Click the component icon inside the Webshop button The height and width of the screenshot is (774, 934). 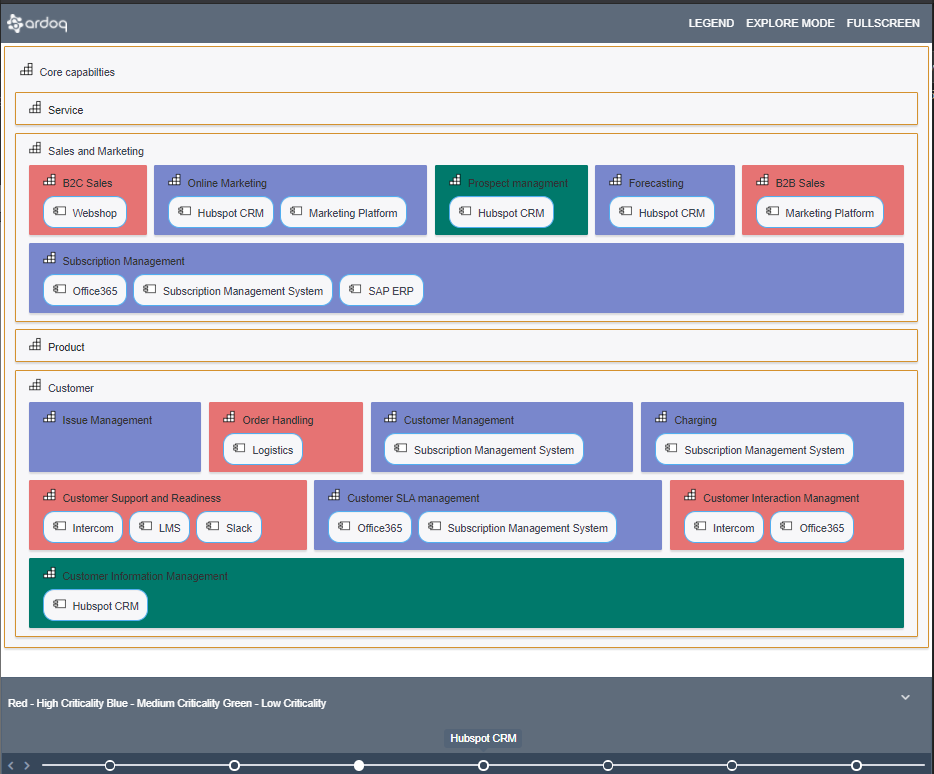[x=59, y=212]
